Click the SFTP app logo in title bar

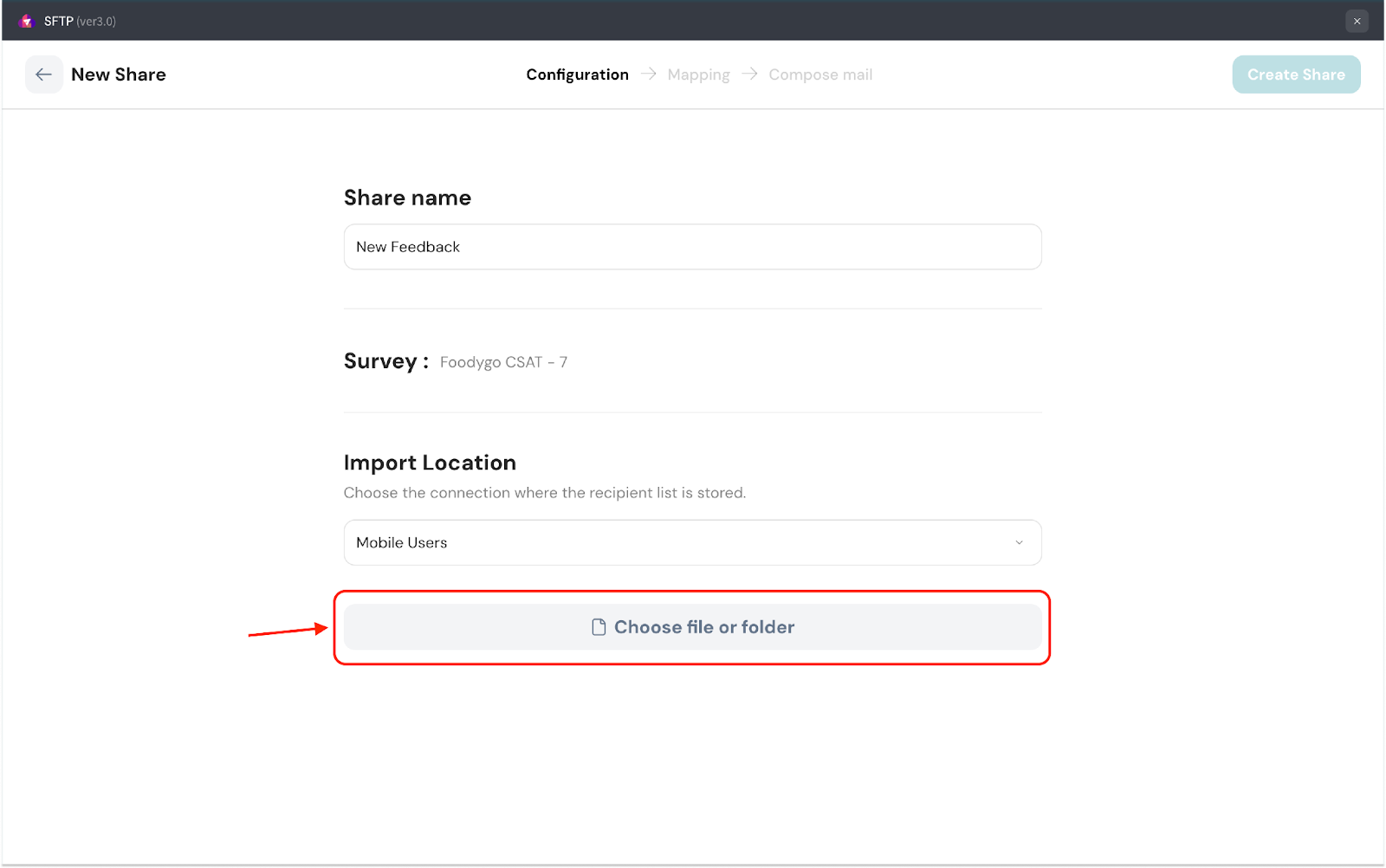[26, 21]
